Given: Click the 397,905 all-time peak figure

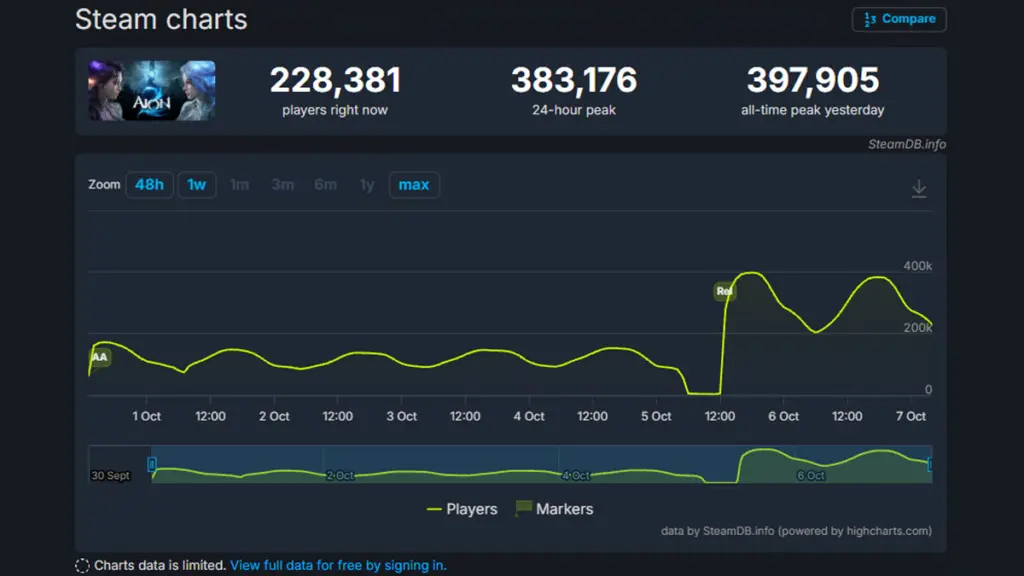Looking at the screenshot, I should 812,80.
